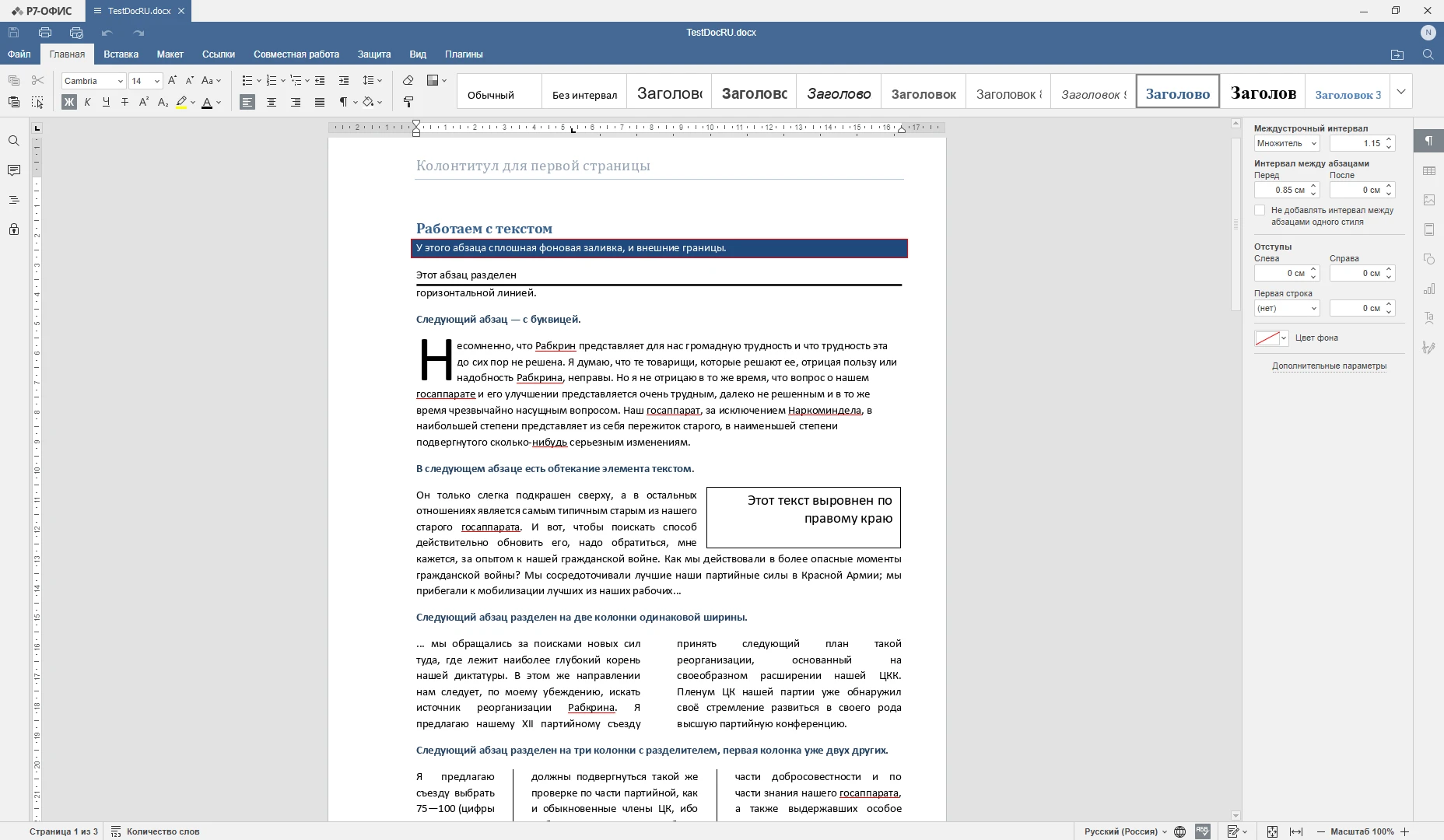Align paragraph text to the right

[296, 102]
